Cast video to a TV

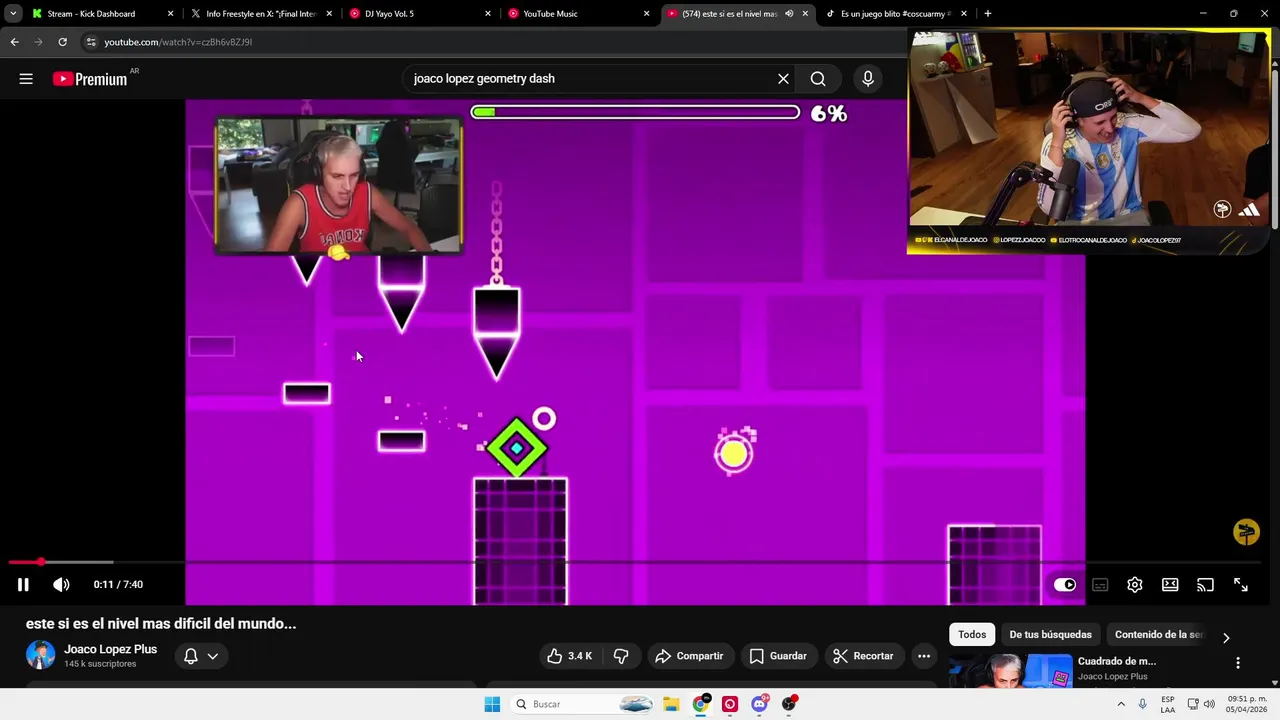pyautogui.click(x=1205, y=585)
